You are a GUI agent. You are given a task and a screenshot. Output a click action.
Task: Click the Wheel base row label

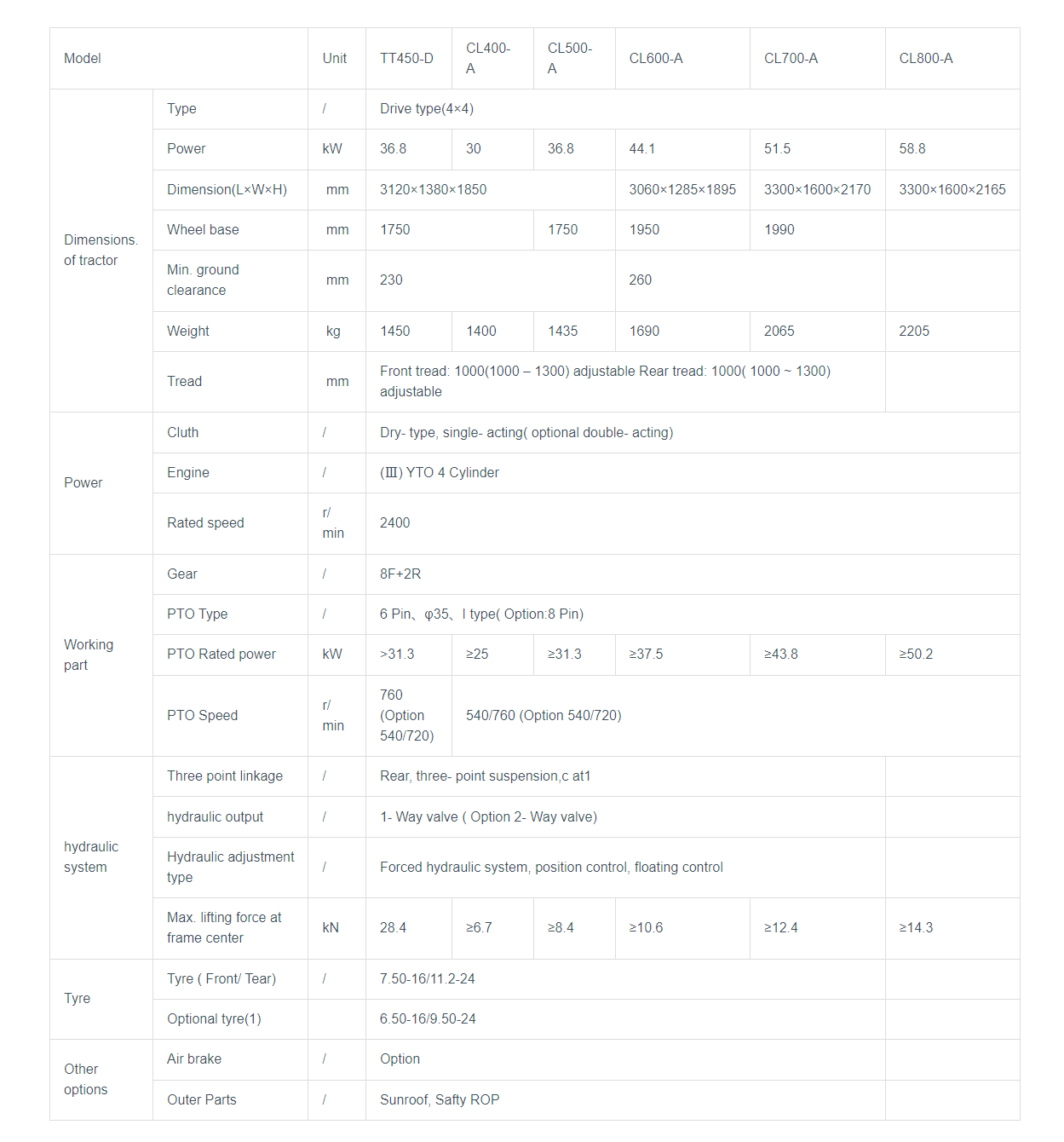coord(203,229)
